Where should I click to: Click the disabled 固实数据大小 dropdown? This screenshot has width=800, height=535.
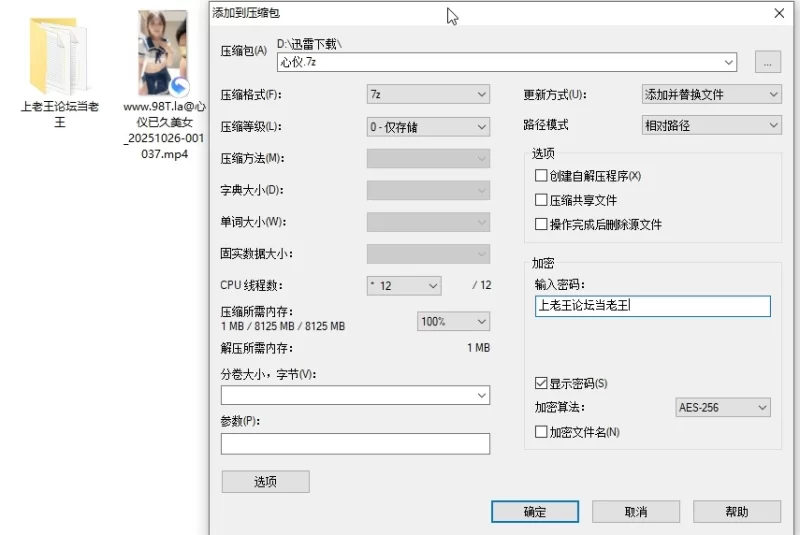click(428, 254)
